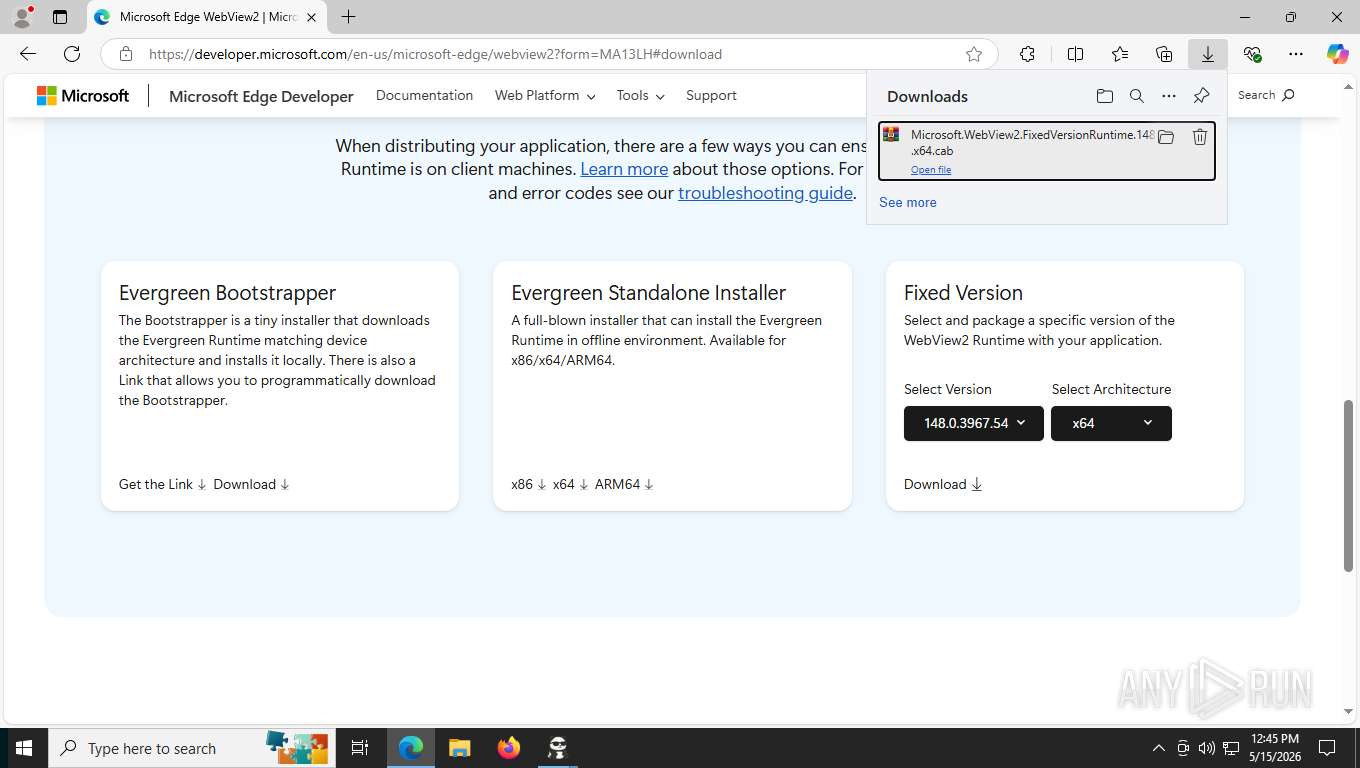Download the x86 standalone installer
Screen dimensions: 1360x768
pos(529,484)
